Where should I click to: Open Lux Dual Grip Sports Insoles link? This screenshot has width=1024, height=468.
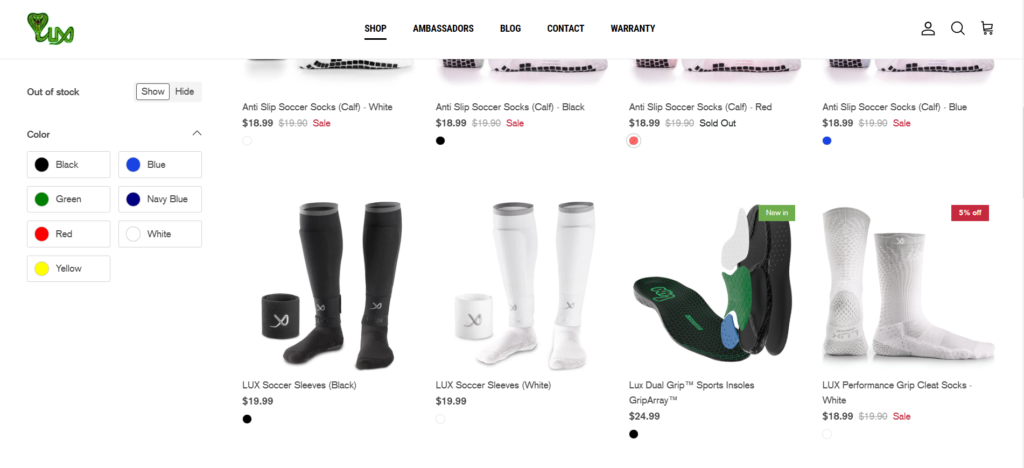tap(692, 392)
